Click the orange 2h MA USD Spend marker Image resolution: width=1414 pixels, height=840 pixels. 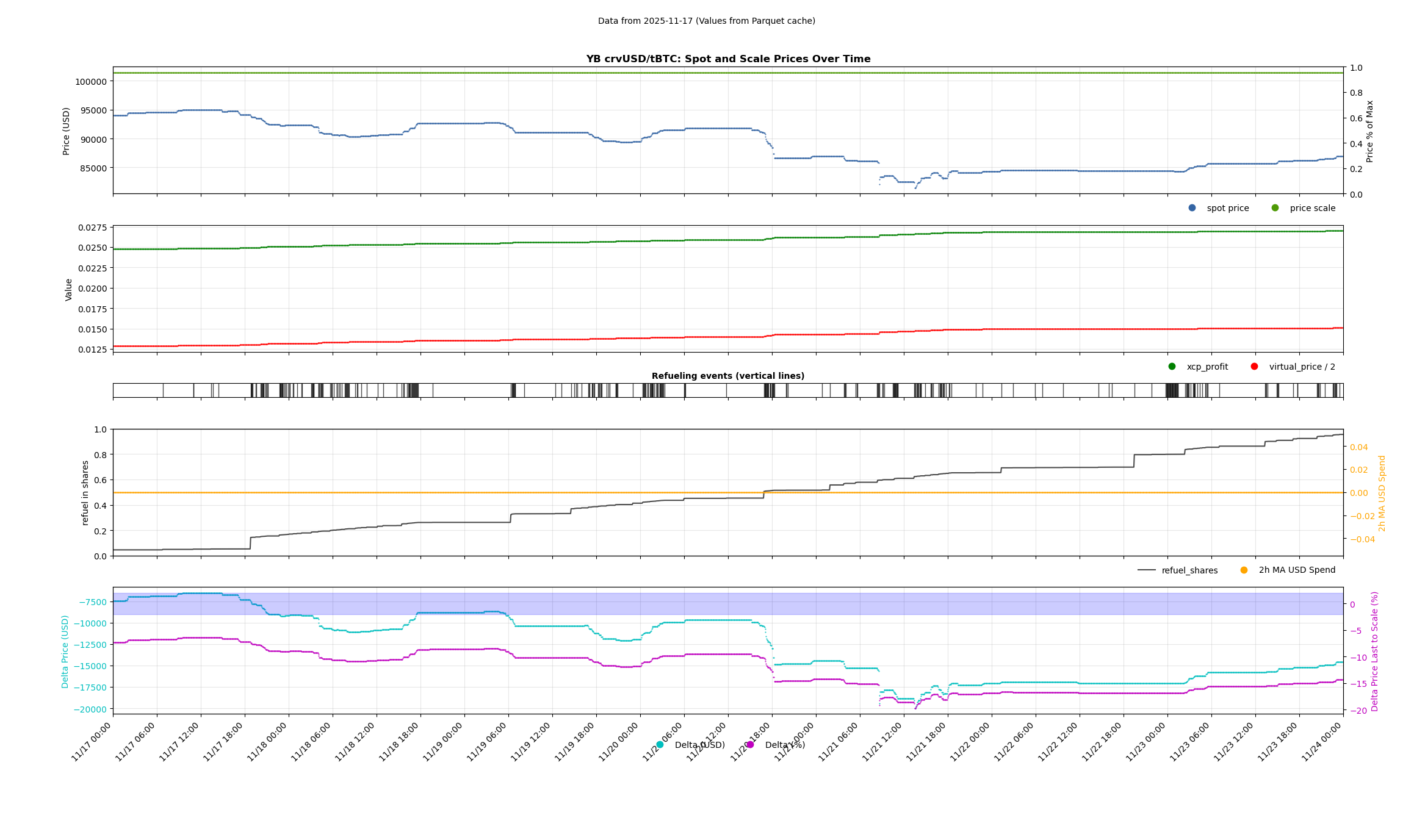(x=1244, y=570)
